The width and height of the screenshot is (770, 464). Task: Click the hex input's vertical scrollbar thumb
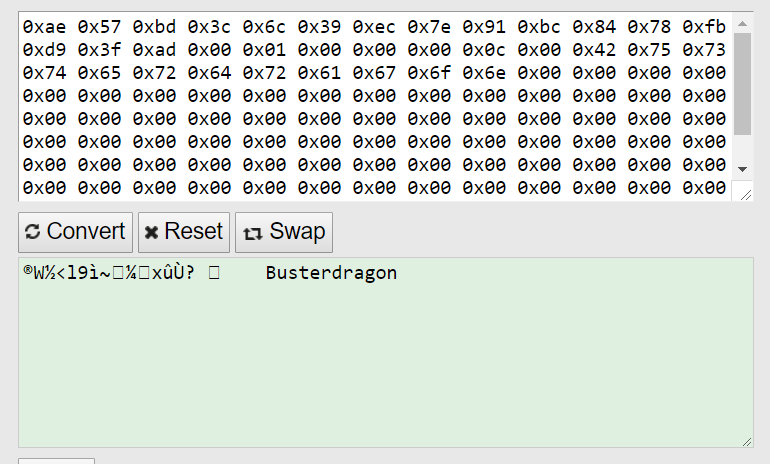(742, 83)
